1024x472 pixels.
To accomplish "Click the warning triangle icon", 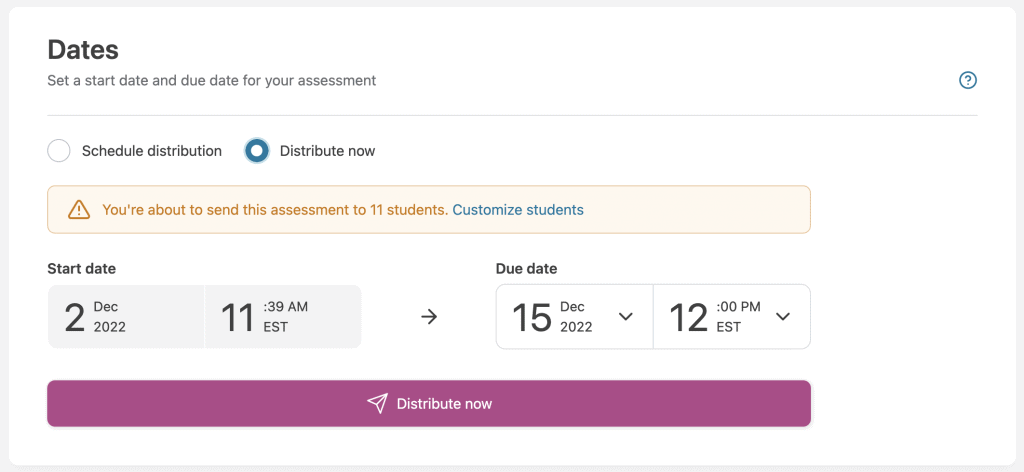I will pos(79,210).
